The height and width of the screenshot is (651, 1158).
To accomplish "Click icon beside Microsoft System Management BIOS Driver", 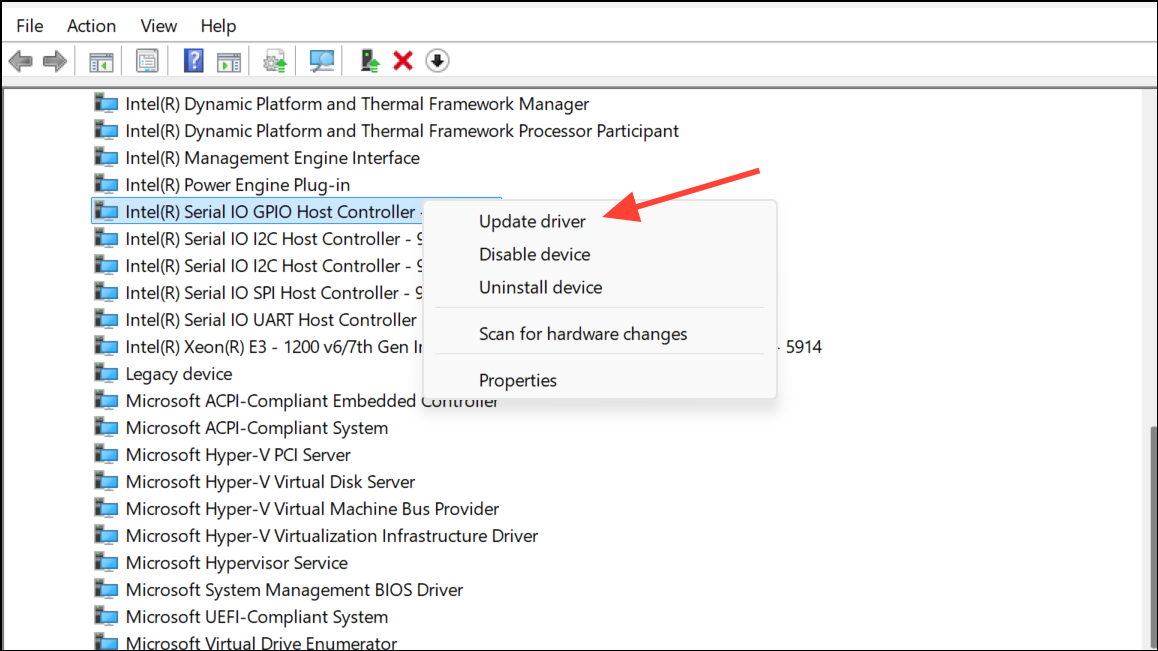I will point(106,590).
